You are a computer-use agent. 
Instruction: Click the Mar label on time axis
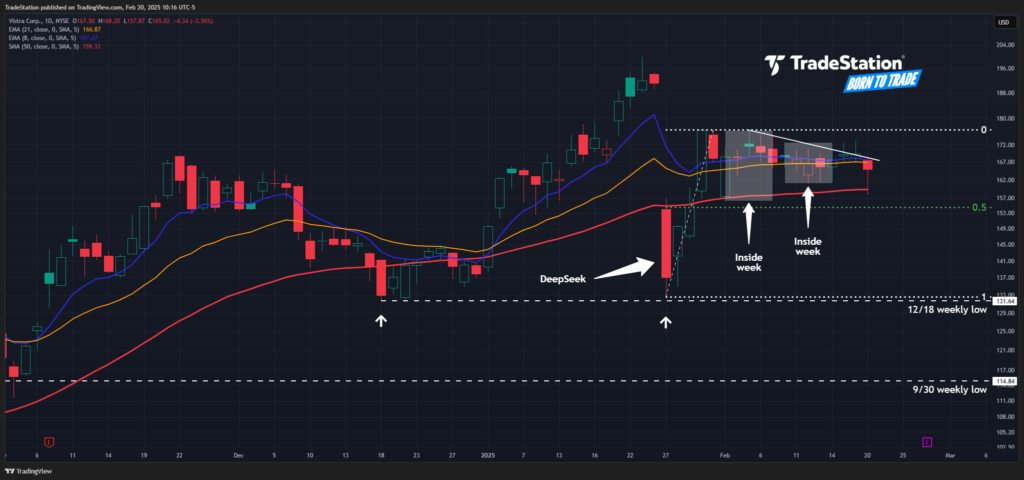[x=950, y=455]
